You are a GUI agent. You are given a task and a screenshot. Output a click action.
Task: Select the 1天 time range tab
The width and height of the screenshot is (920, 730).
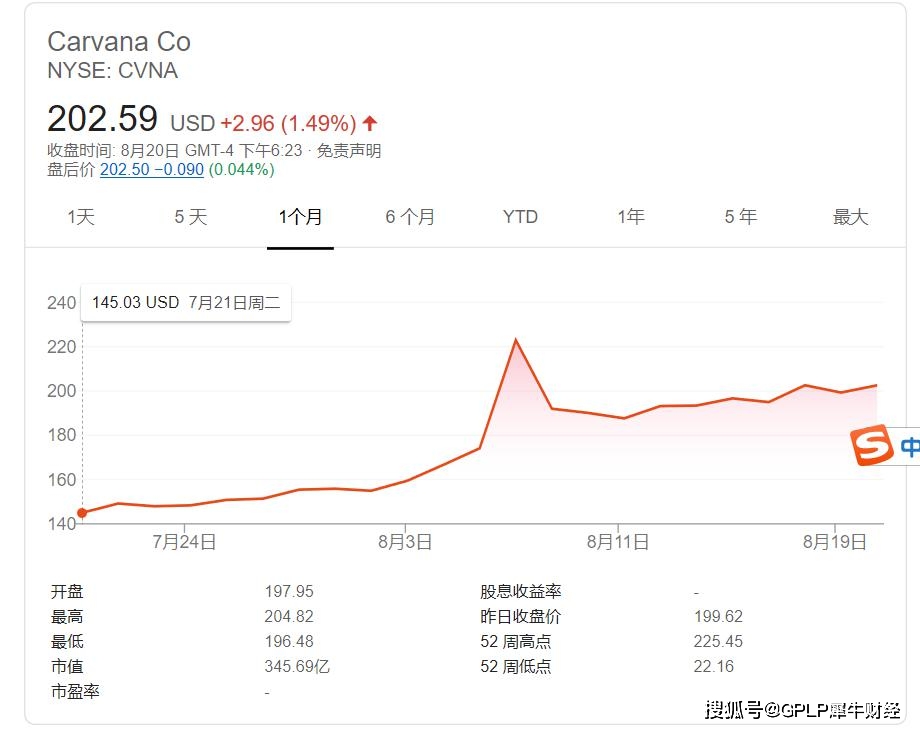[x=80, y=216]
